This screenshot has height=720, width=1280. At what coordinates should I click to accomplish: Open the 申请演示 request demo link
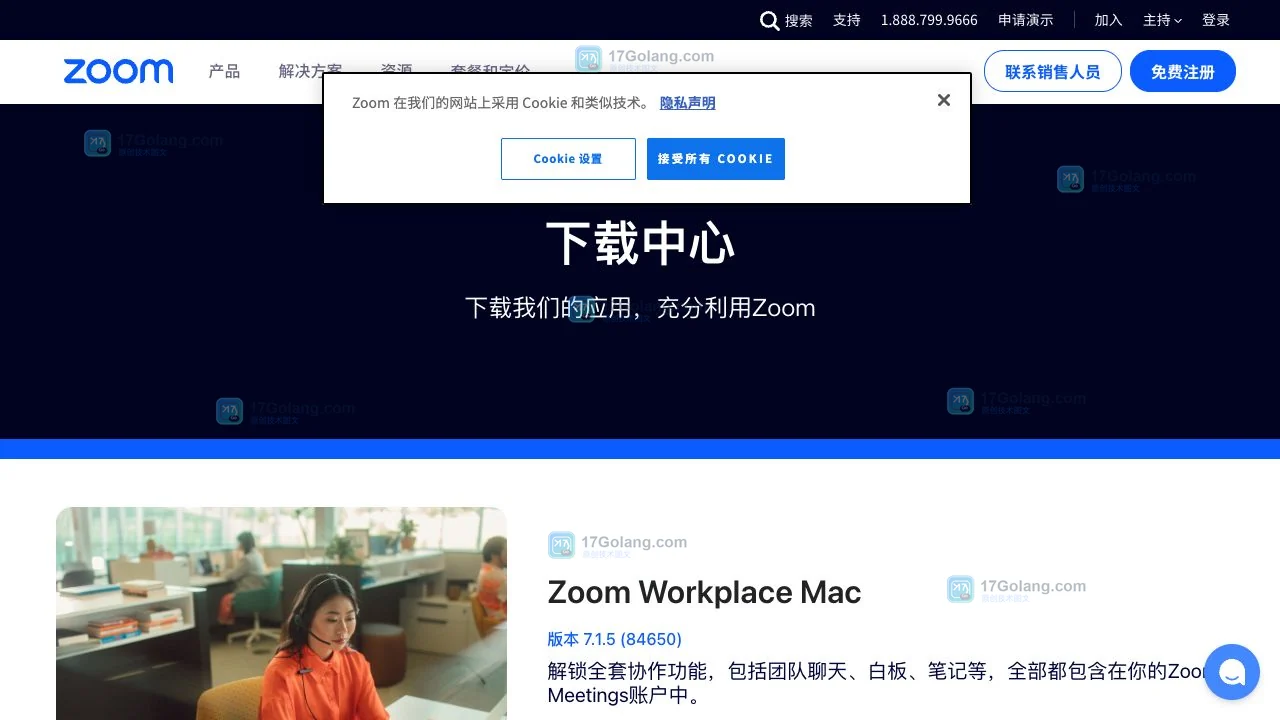click(x=1025, y=20)
